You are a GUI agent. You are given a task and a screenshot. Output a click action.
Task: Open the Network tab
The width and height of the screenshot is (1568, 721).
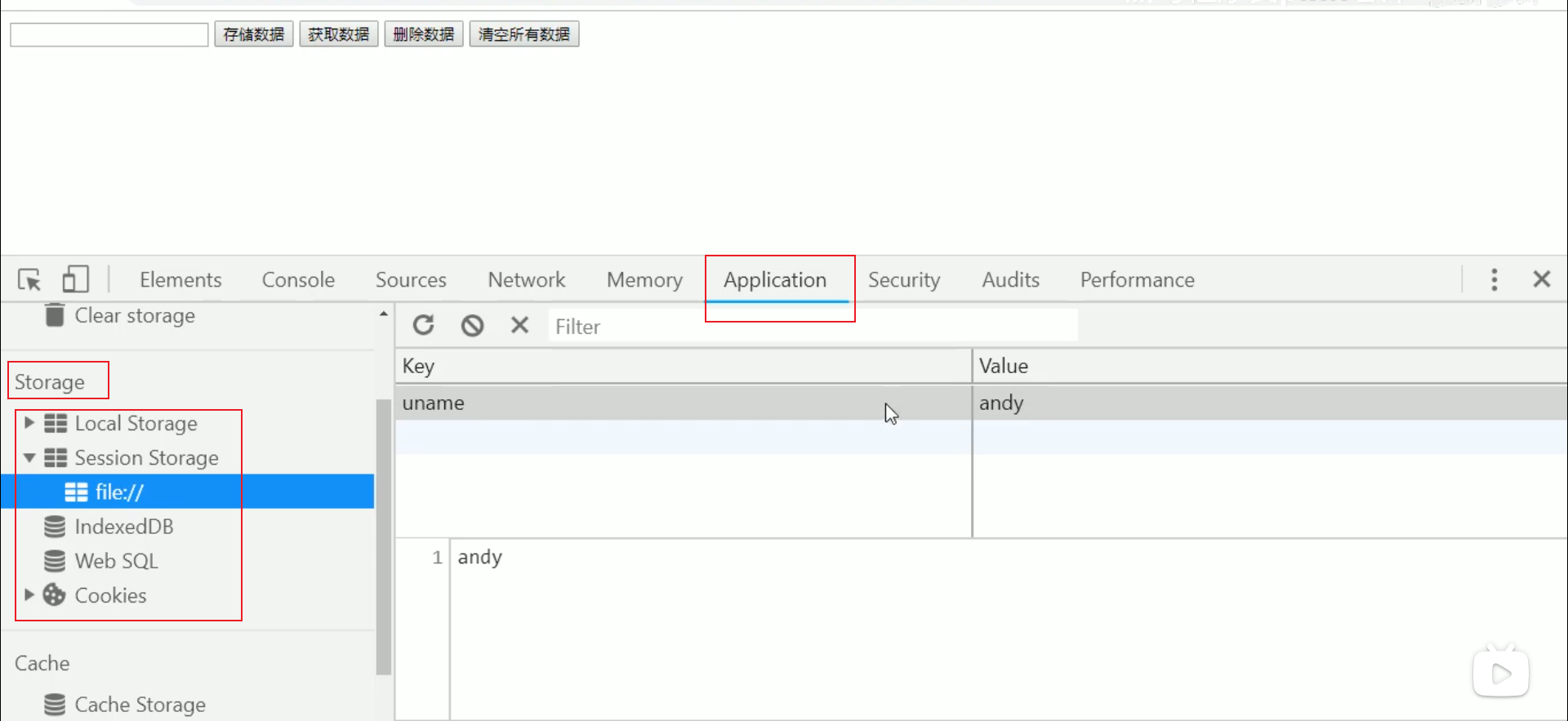(x=527, y=280)
